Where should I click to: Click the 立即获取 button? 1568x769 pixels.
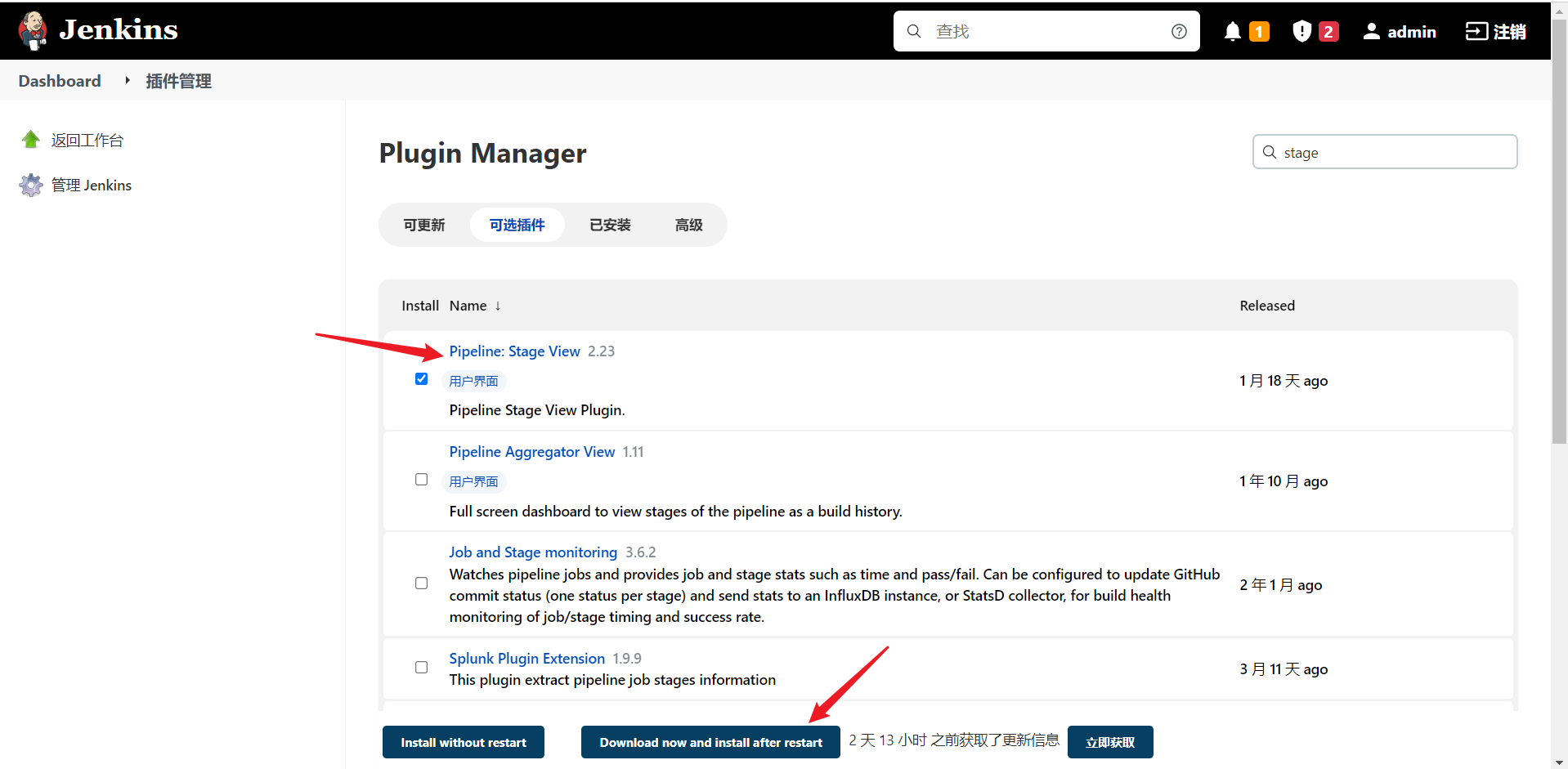[x=1110, y=742]
